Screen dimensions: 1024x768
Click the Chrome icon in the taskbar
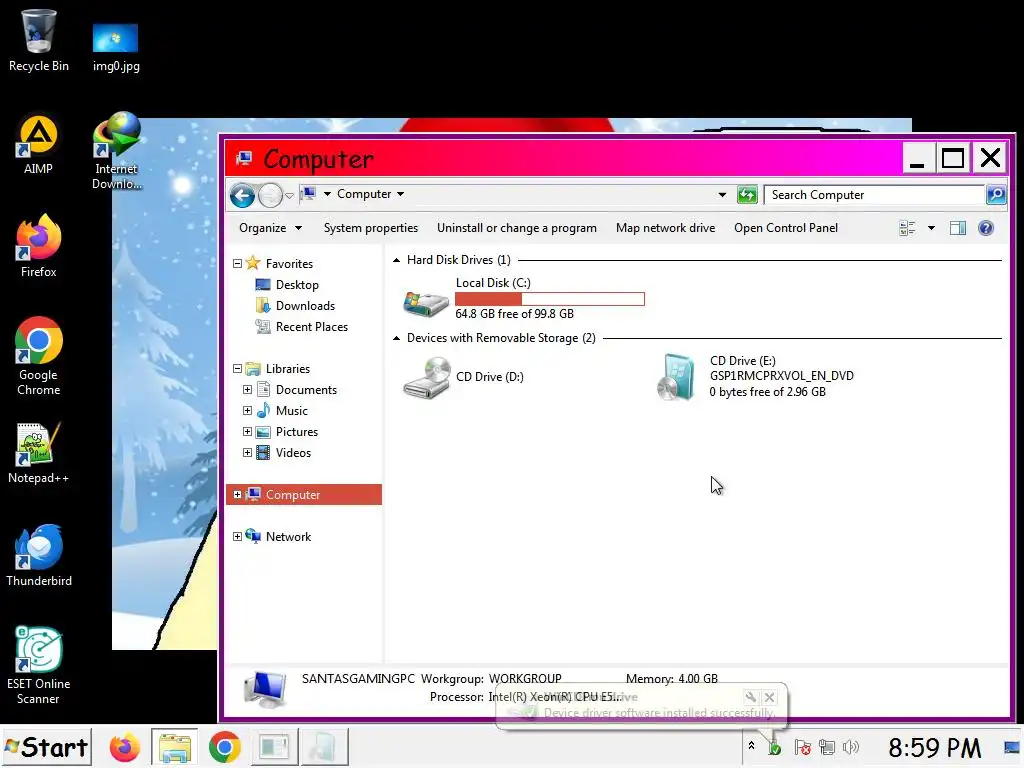coord(225,747)
